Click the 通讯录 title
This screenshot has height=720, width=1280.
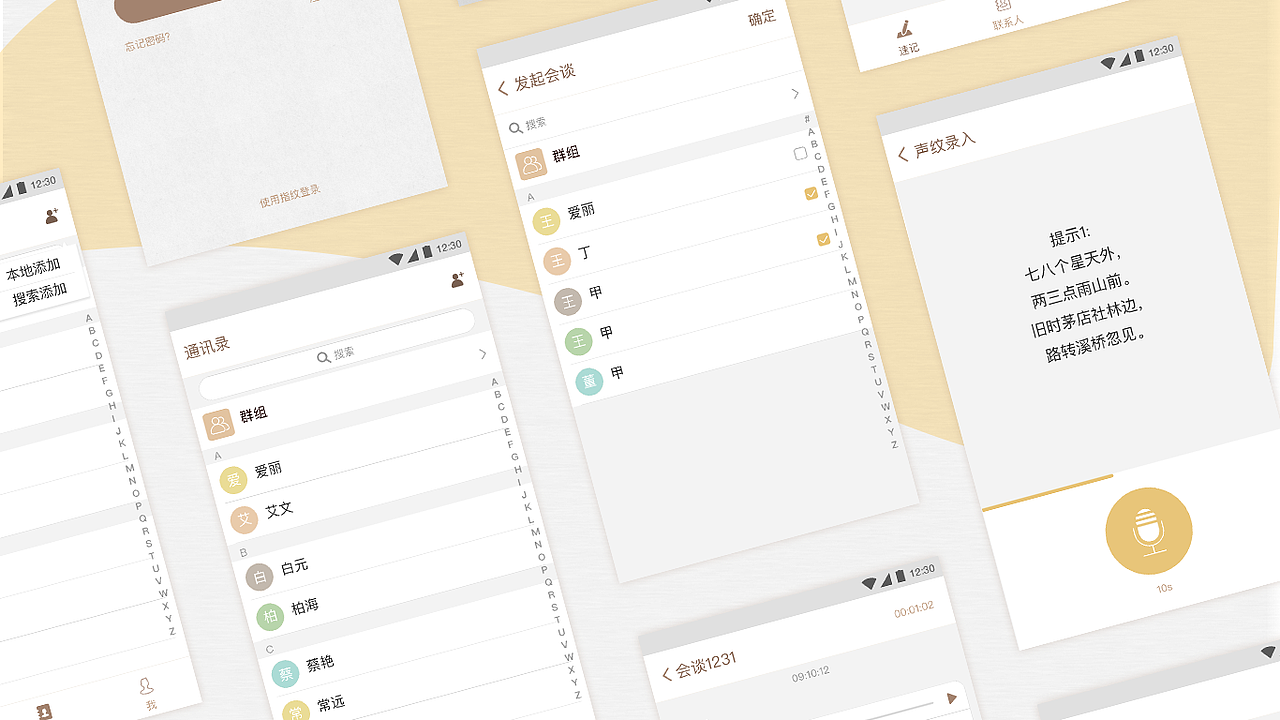point(207,347)
